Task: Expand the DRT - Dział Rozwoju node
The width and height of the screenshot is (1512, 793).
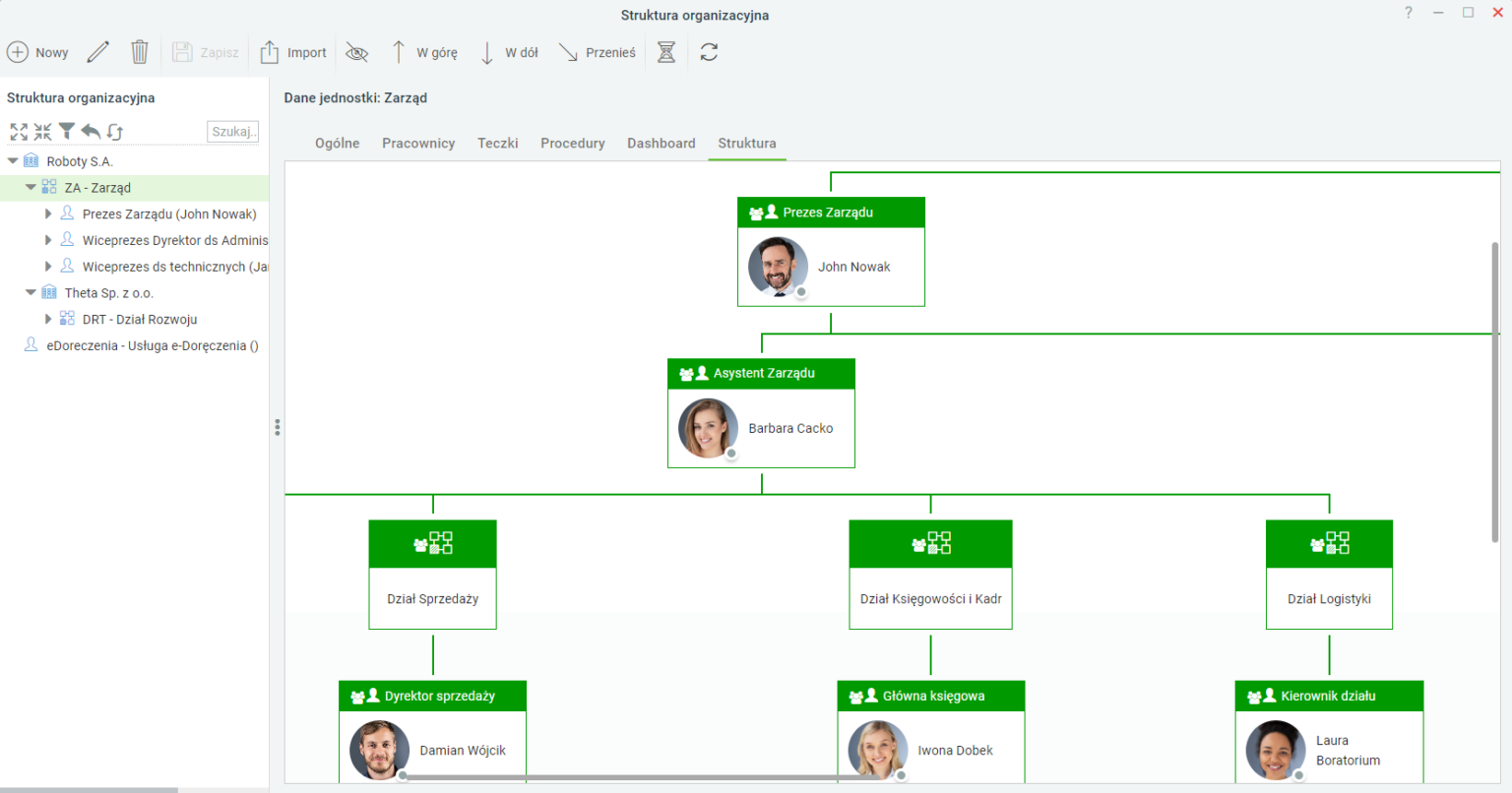Action: (48, 319)
